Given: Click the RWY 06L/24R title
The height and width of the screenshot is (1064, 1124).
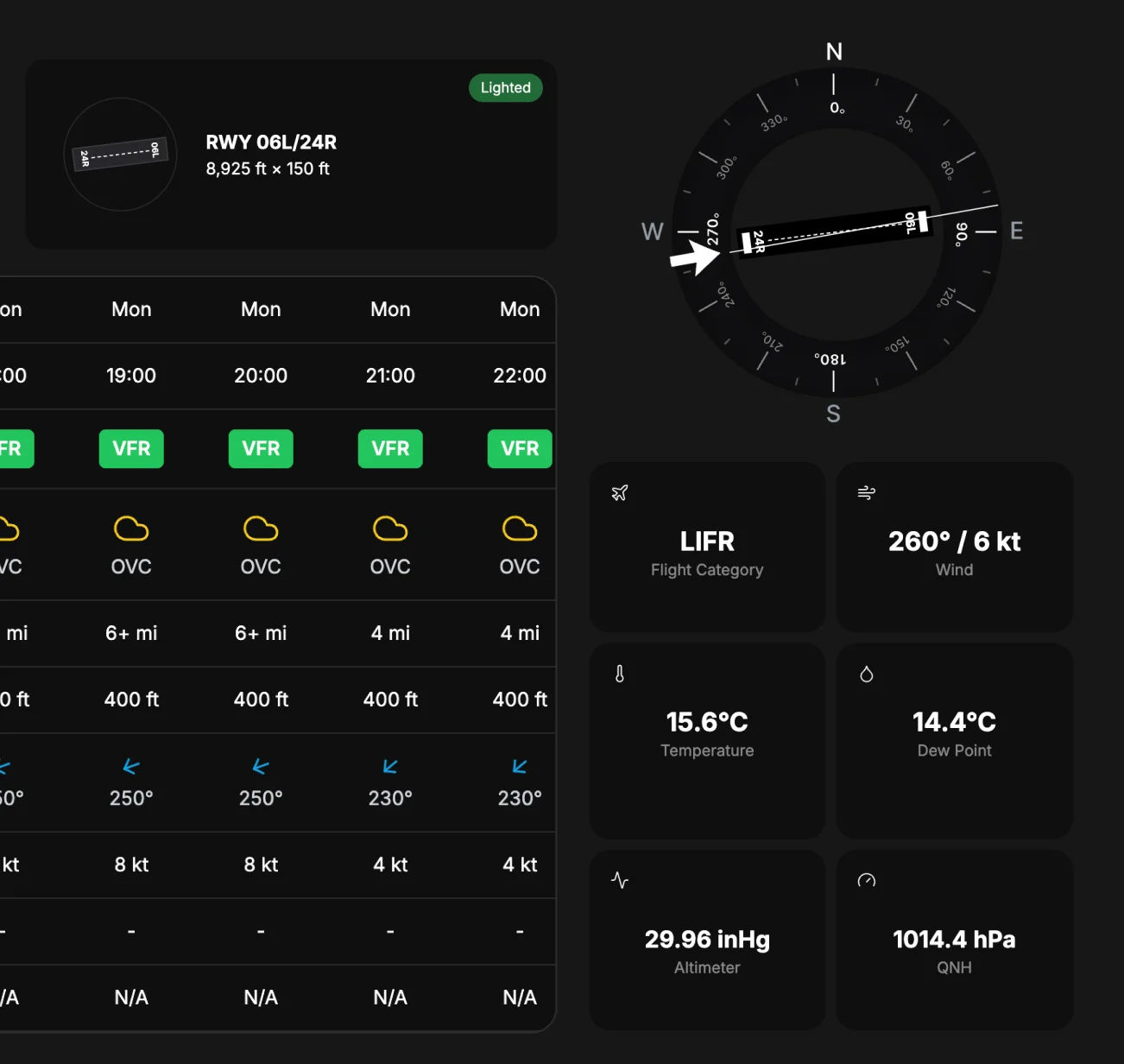Looking at the screenshot, I should [x=271, y=142].
